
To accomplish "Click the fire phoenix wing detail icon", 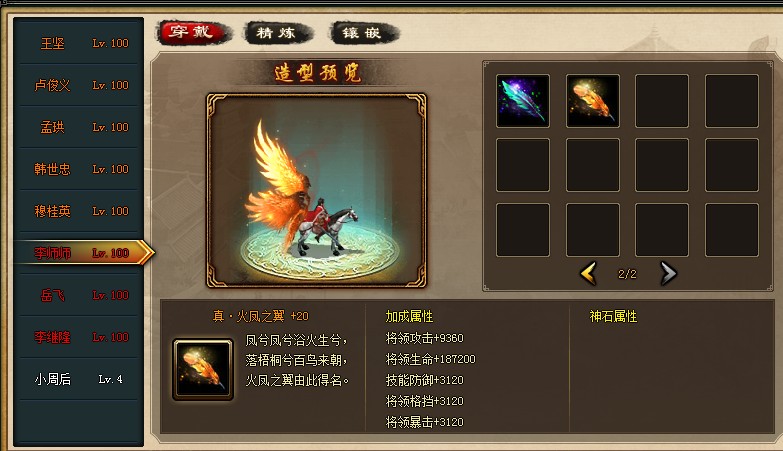I will pos(203,370).
